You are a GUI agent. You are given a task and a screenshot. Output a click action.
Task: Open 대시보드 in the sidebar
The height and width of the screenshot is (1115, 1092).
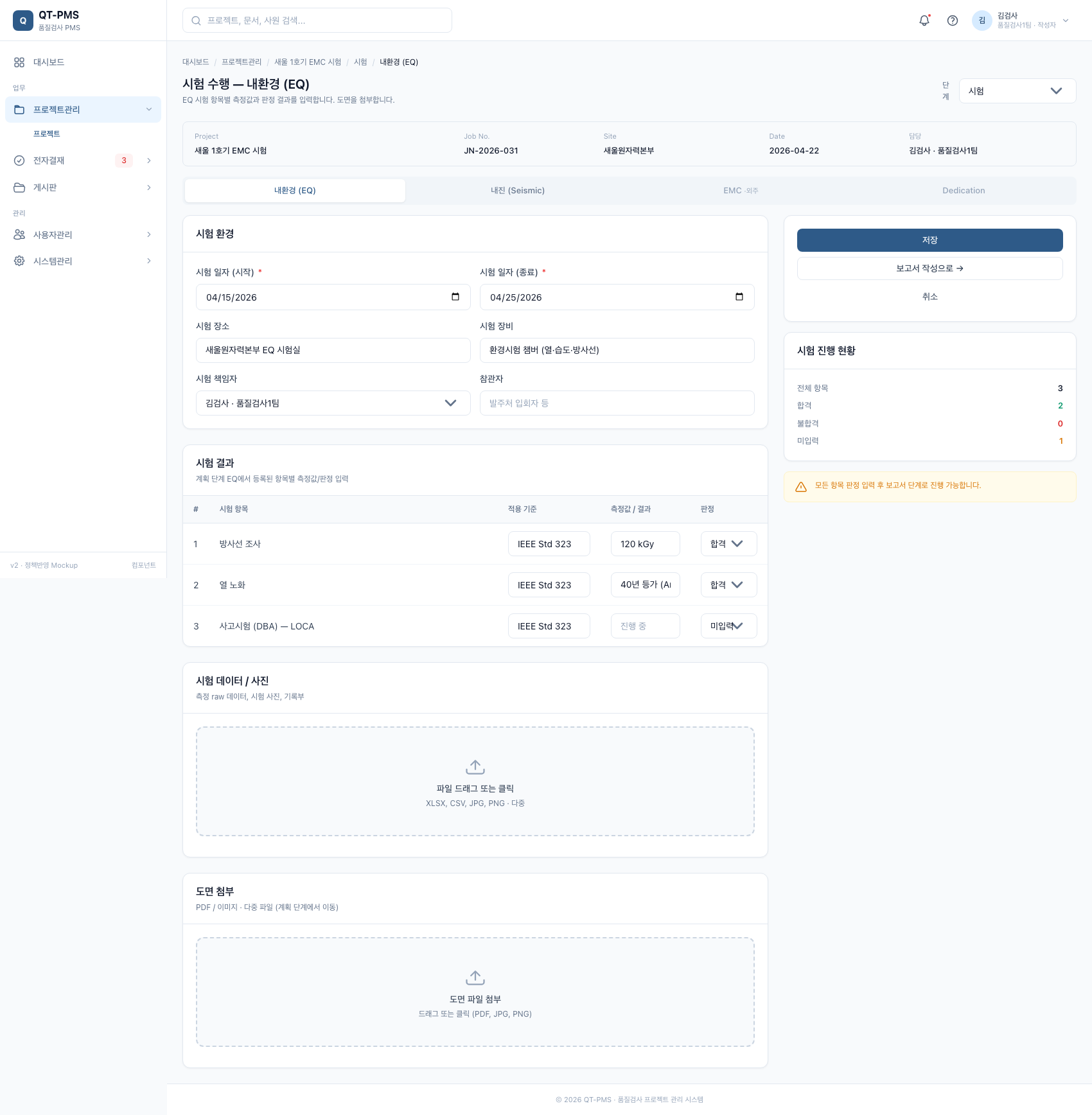[83, 62]
